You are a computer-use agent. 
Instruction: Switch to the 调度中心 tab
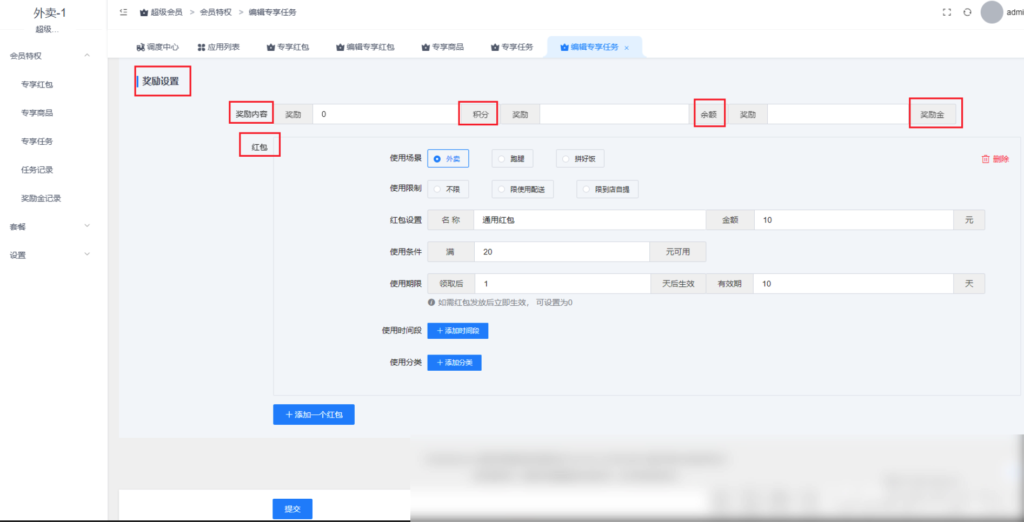(157, 47)
